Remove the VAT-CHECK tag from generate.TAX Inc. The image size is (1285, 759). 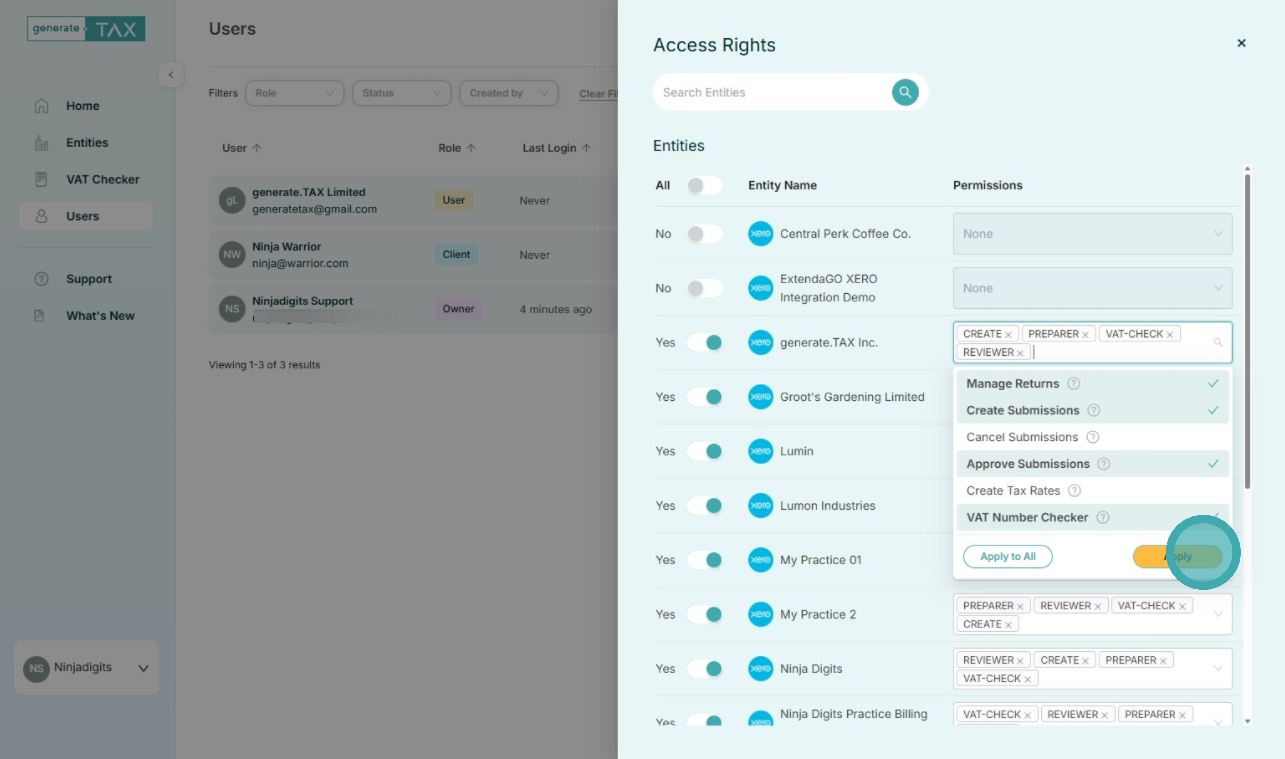1169,335
